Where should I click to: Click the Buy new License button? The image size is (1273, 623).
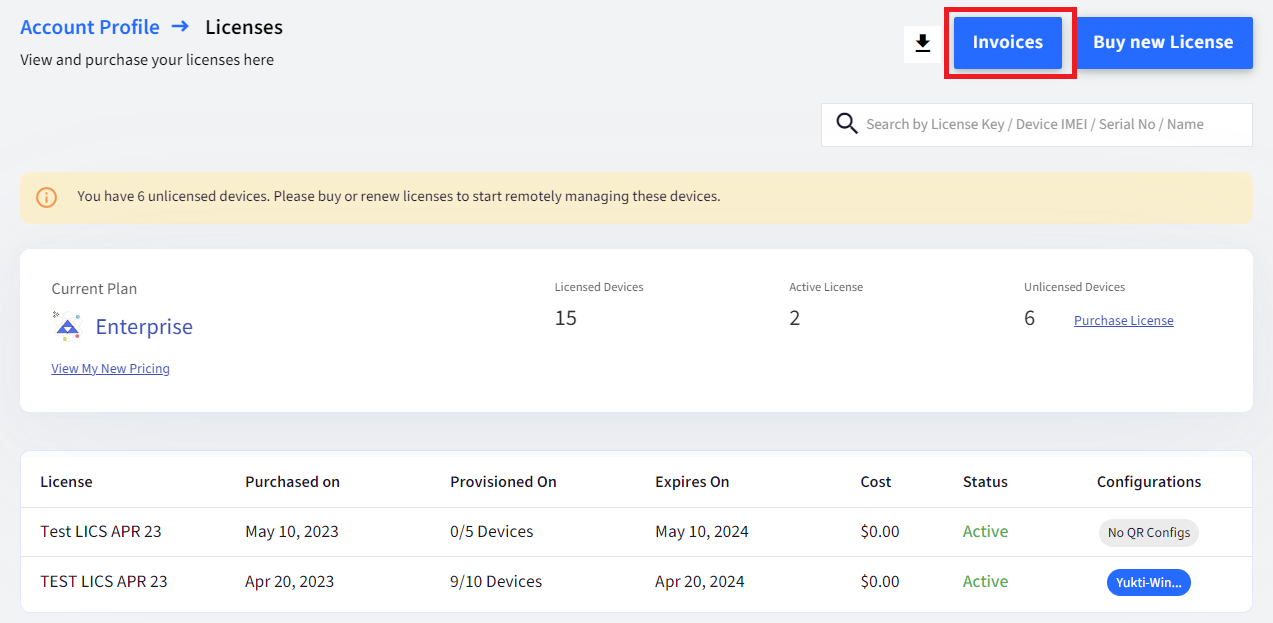[1163, 42]
